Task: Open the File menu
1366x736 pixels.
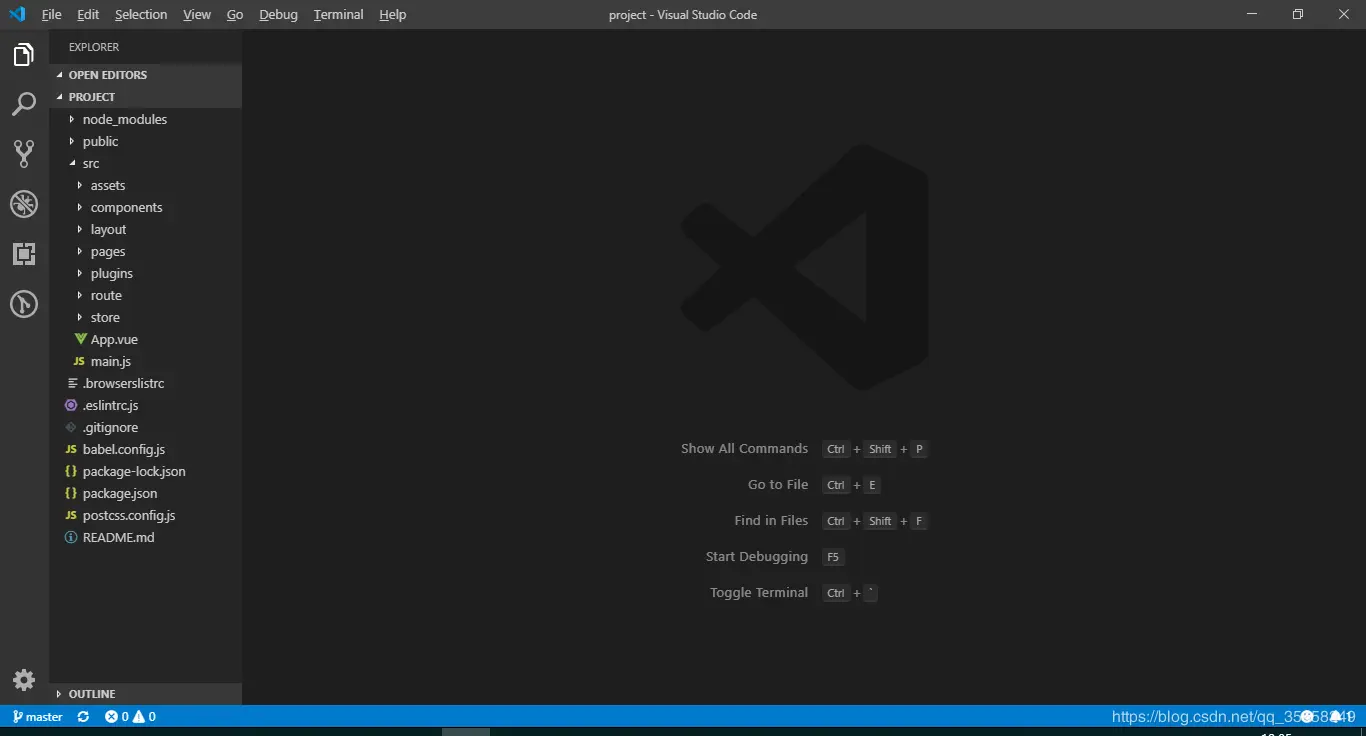Action: 52,15
